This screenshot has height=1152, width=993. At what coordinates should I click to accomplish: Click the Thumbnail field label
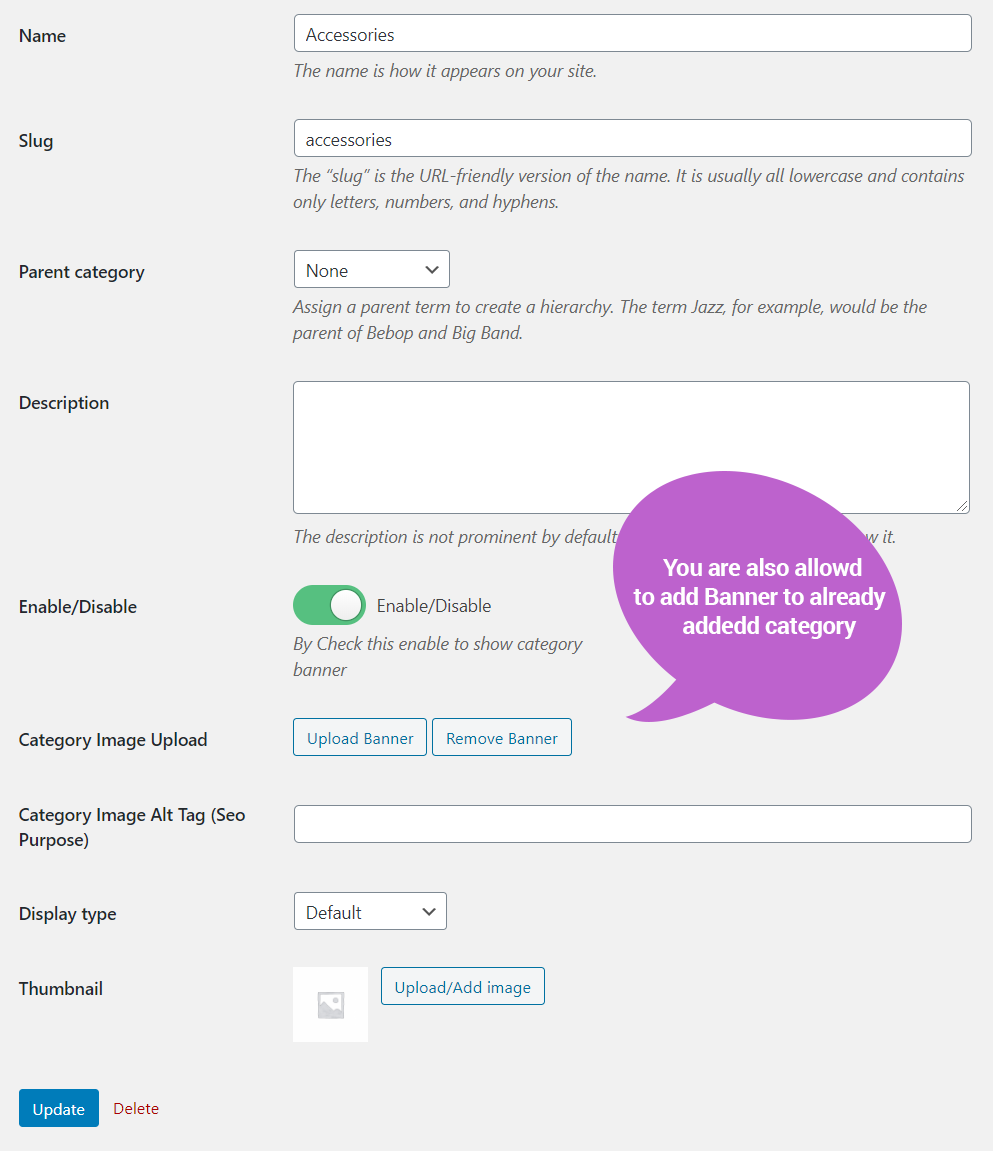point(61,989)
